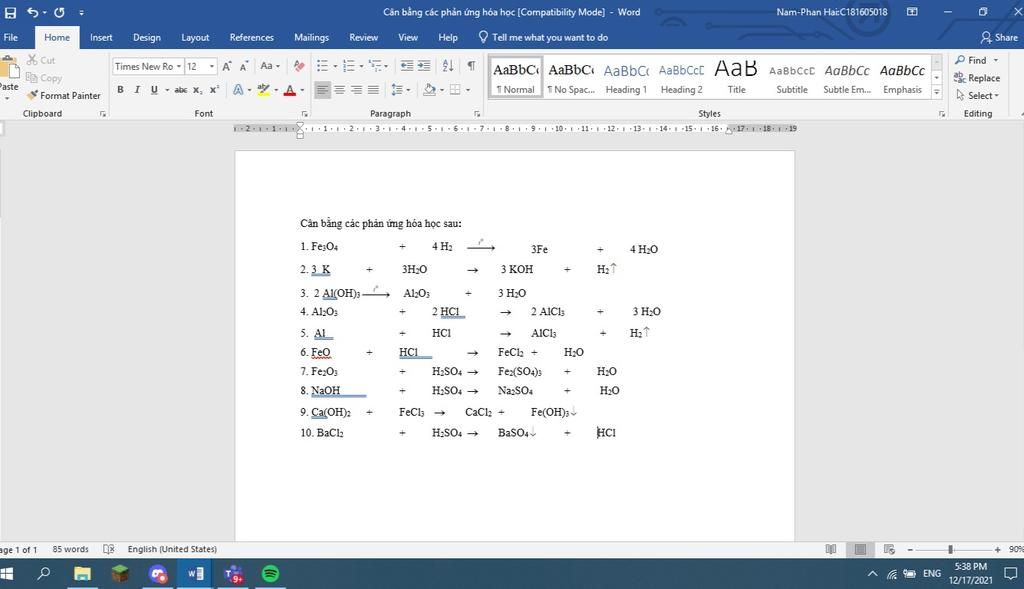
Task: Apply subscript formatting
Action: point(197,89)
